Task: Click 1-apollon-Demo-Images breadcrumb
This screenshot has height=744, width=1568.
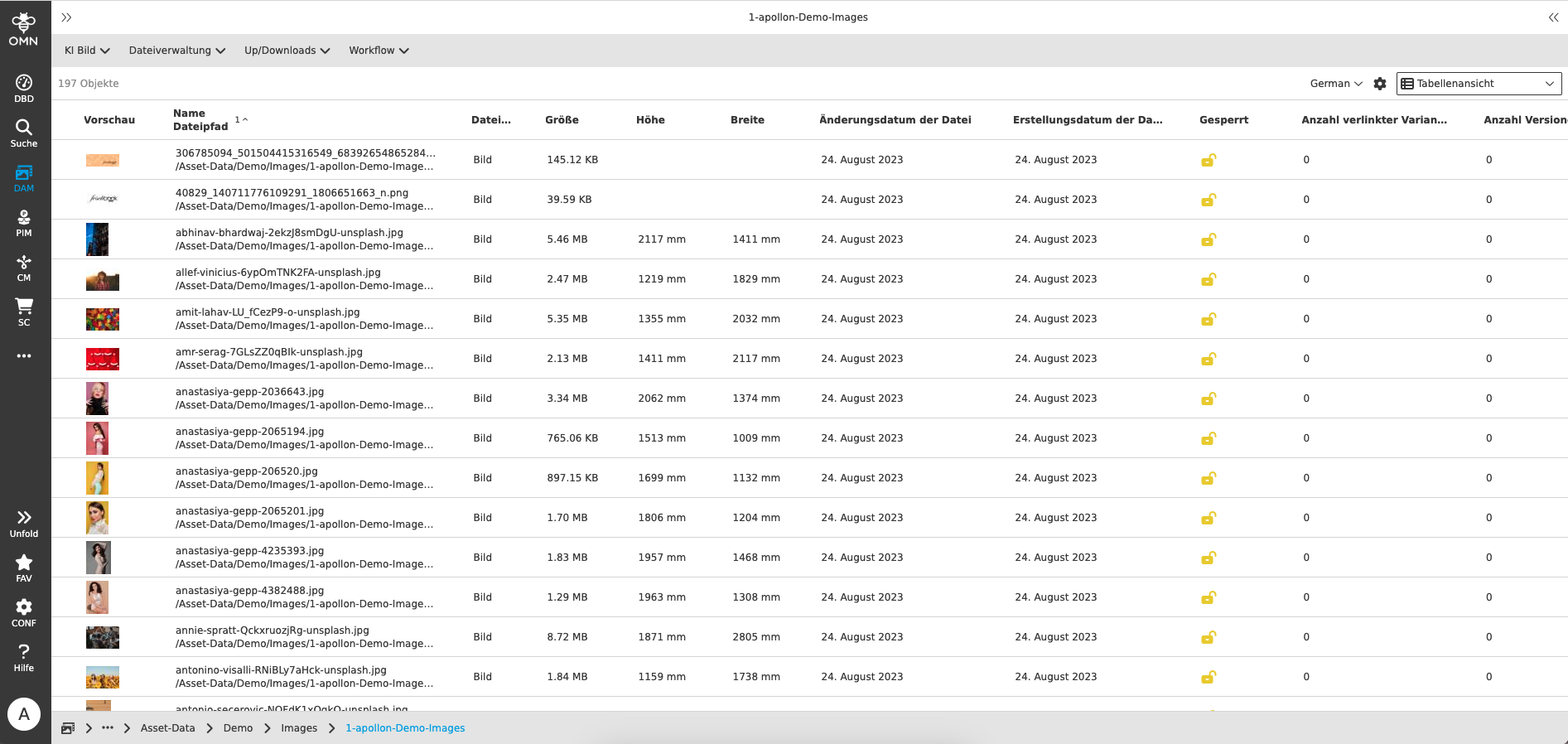Action: pyautogui.click(x=405, y=728)
